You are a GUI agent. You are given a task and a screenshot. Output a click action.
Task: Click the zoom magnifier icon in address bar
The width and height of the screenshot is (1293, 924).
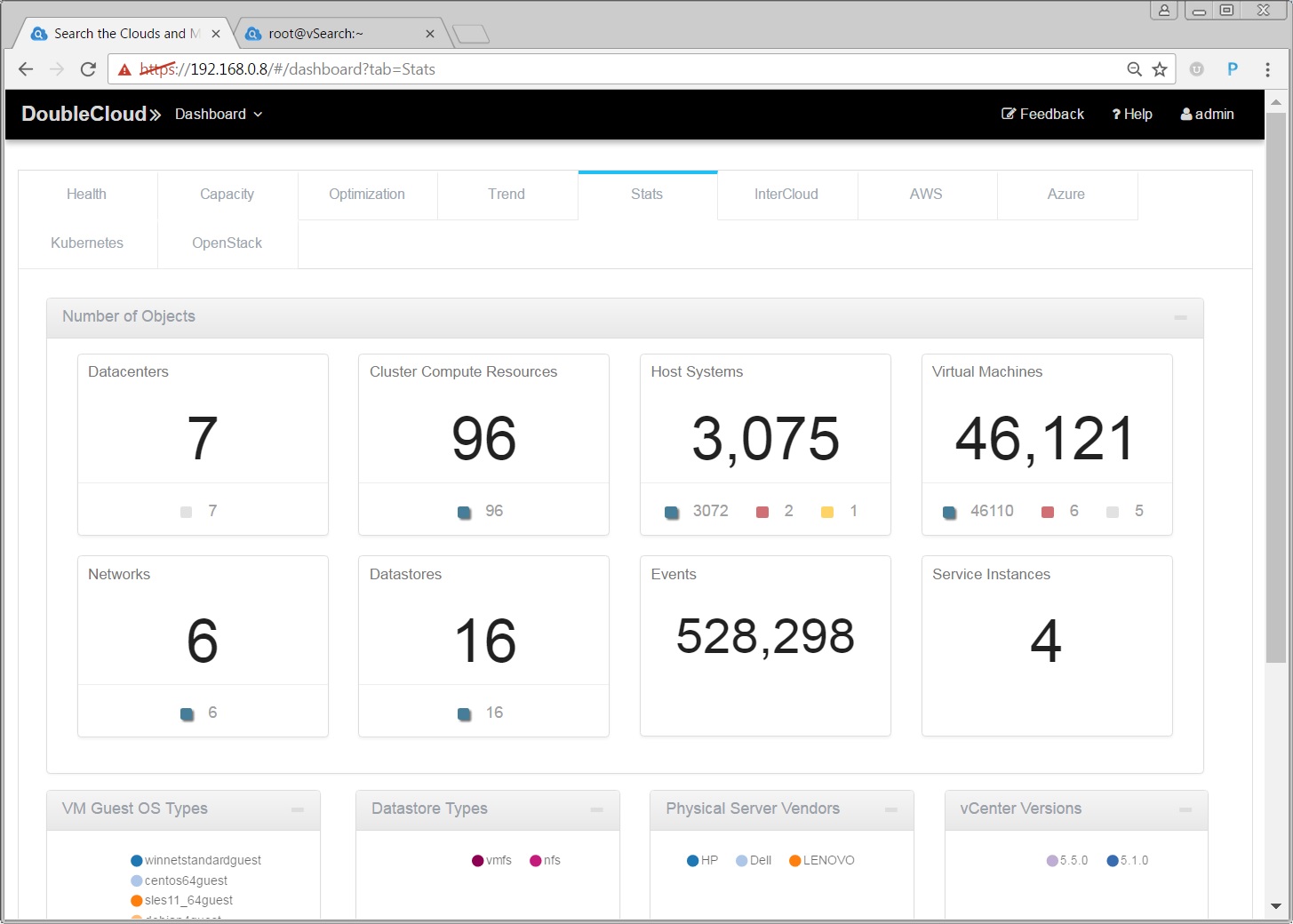(x=1134, y=69)
